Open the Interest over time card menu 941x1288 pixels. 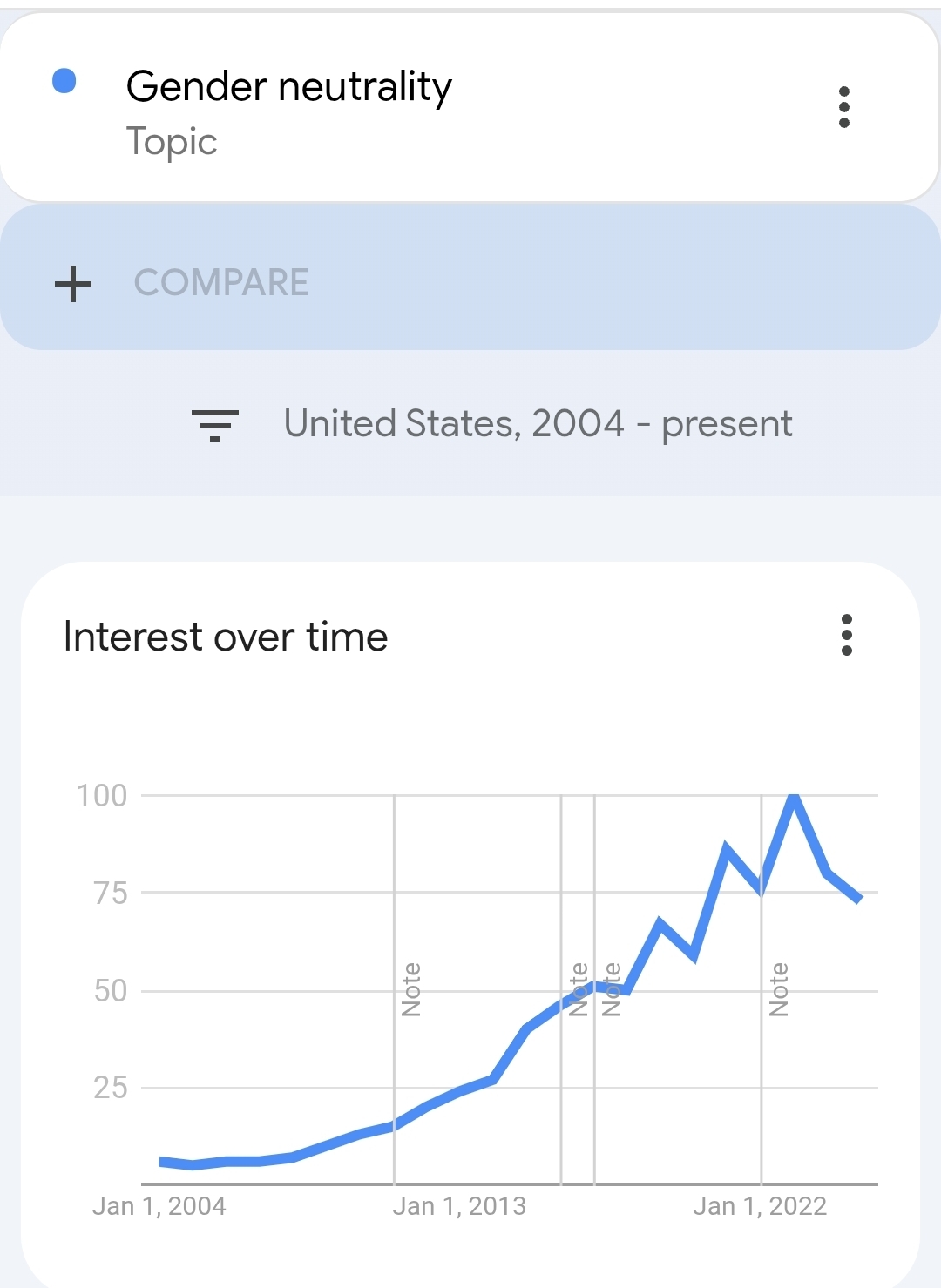pos(846,635)
